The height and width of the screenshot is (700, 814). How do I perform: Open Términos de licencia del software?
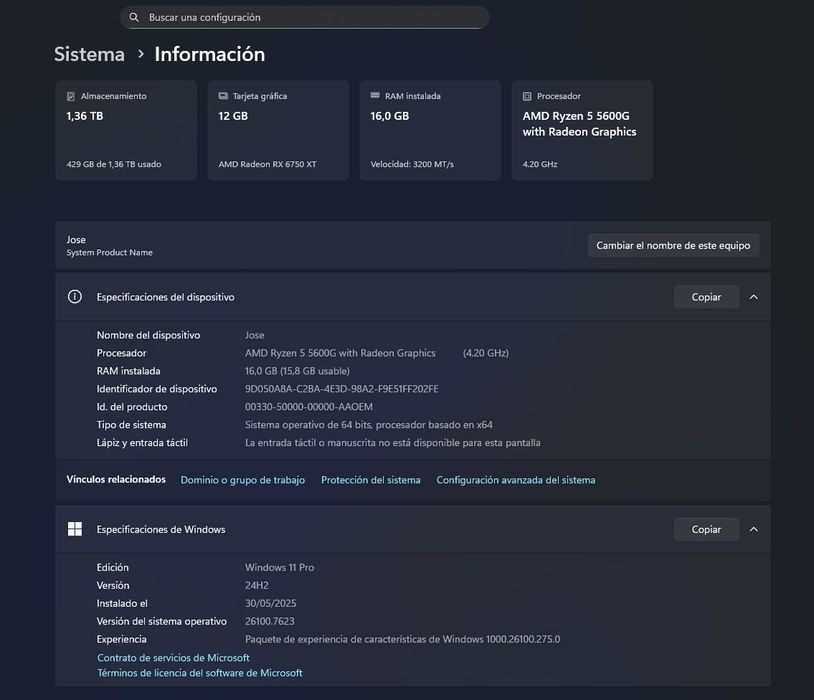click(200, 672)
